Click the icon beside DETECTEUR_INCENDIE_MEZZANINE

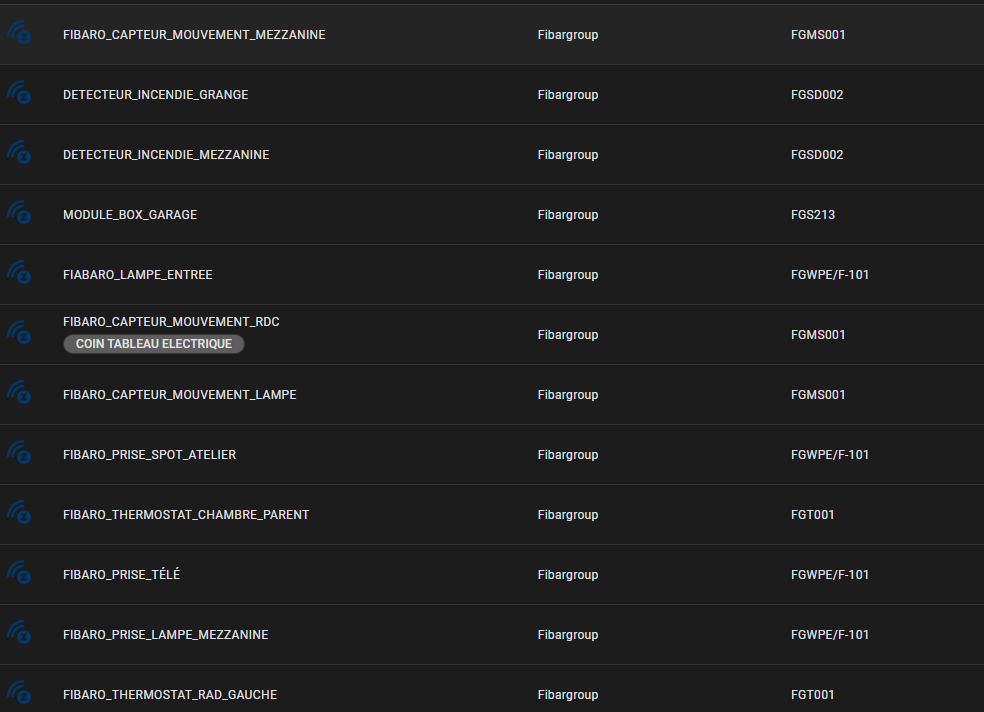point(19,153)
